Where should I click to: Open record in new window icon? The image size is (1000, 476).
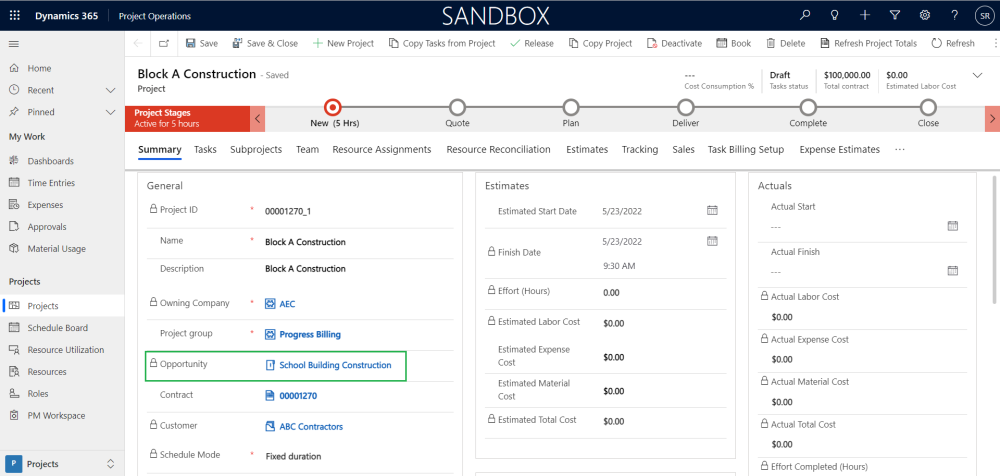tap(165, 43)
